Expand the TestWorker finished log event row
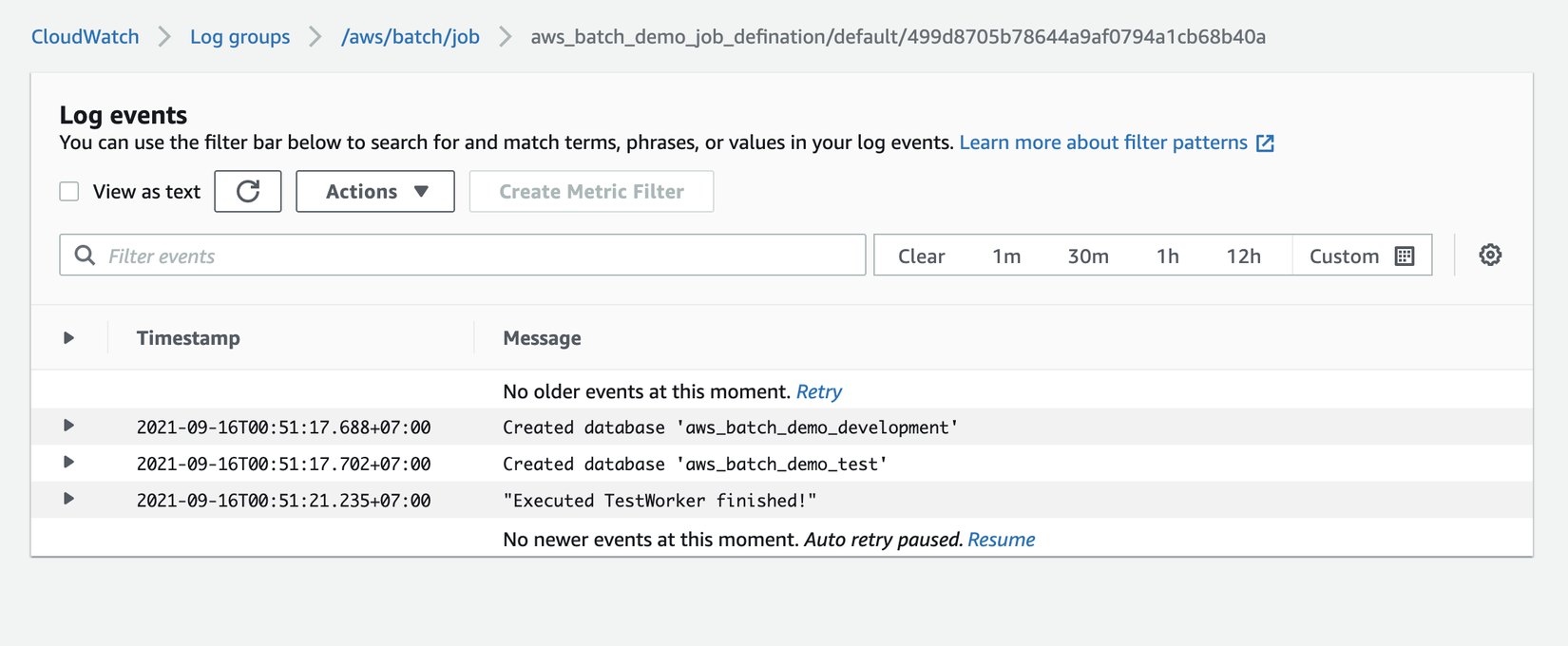 click(68, 499)
